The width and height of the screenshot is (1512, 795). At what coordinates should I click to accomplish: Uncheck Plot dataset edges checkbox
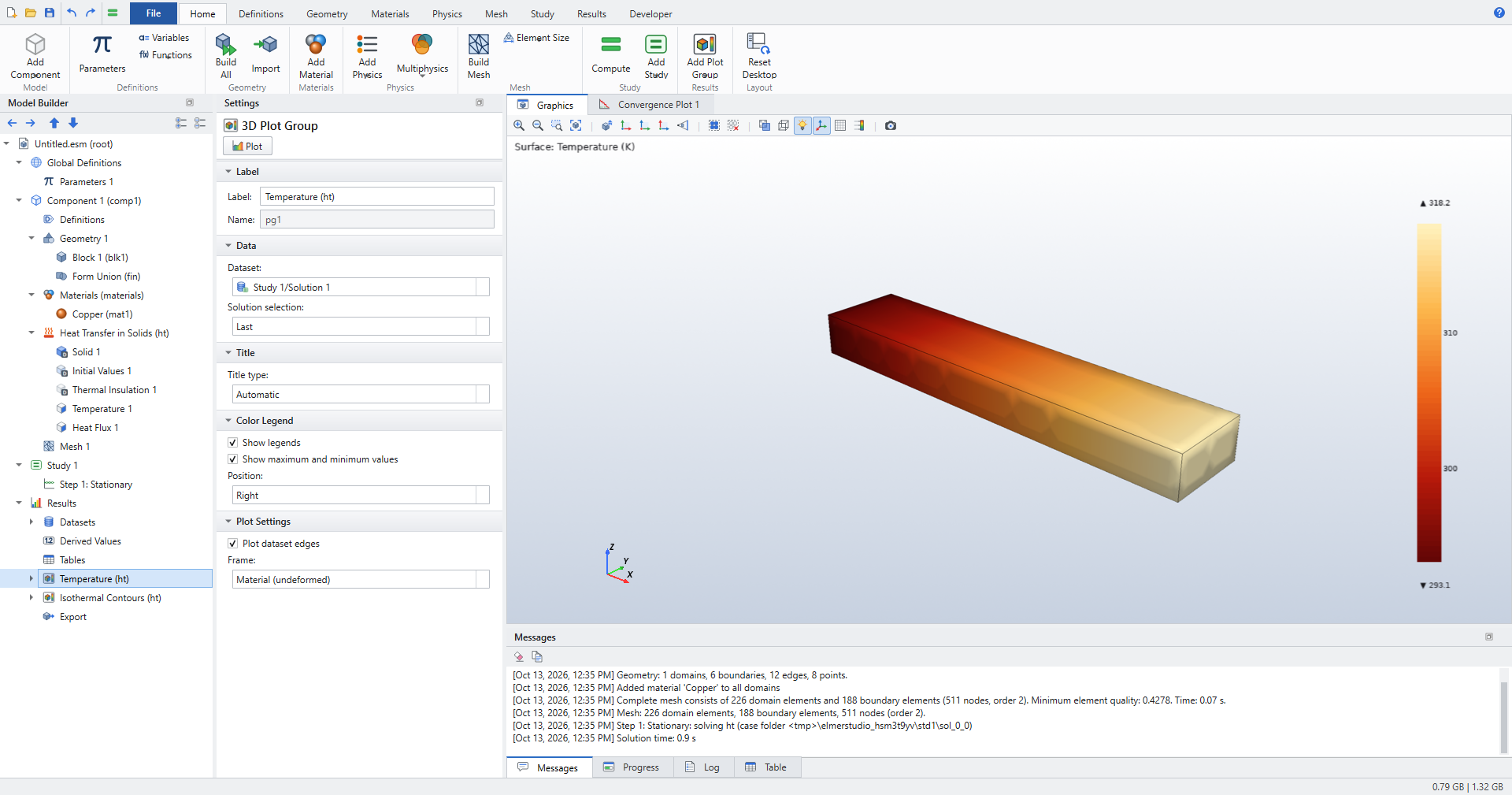click(x=233, y=544)
